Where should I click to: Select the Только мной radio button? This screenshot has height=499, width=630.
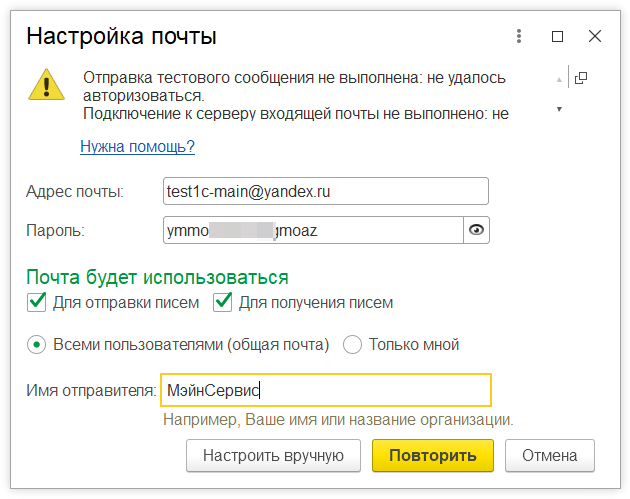point(352,344)
